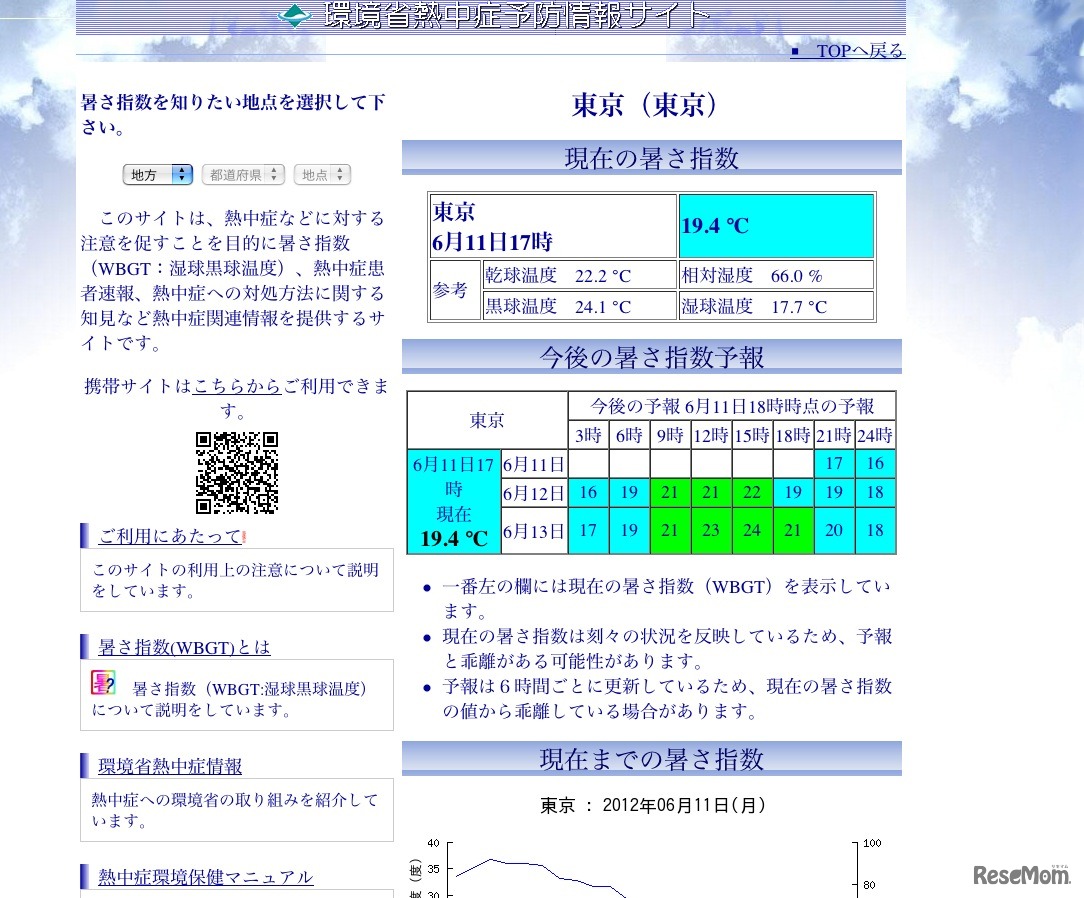Click the cyan 19.4 °C current WBGT cell
Image resolution: width=1084 pixels, height=898 pixels.
pyautogui.click(x=776, y=225)
